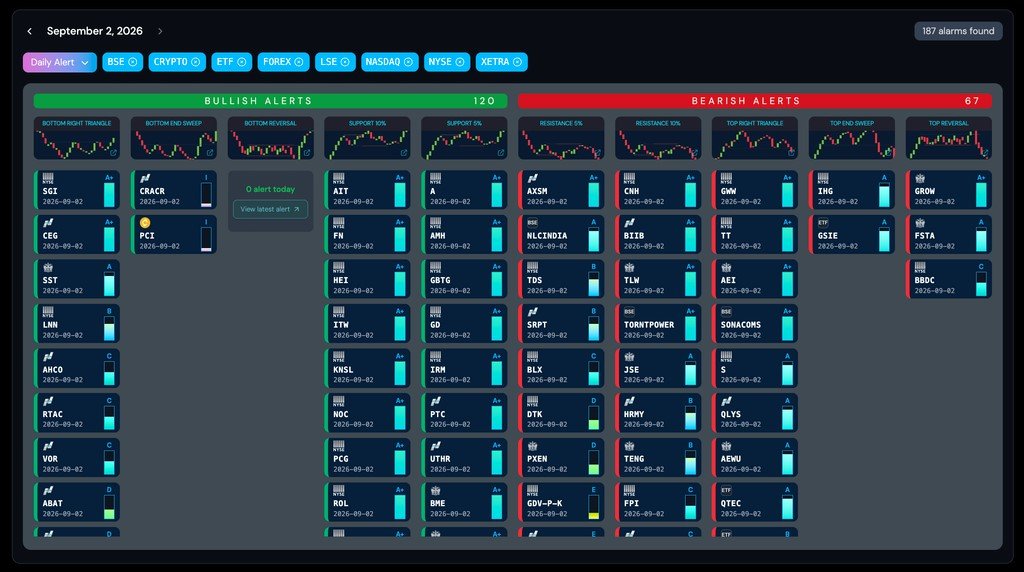Open Resistance 5% pattern external link icon
Screen dimensions: 1024x572
click(x=598, y=153)
